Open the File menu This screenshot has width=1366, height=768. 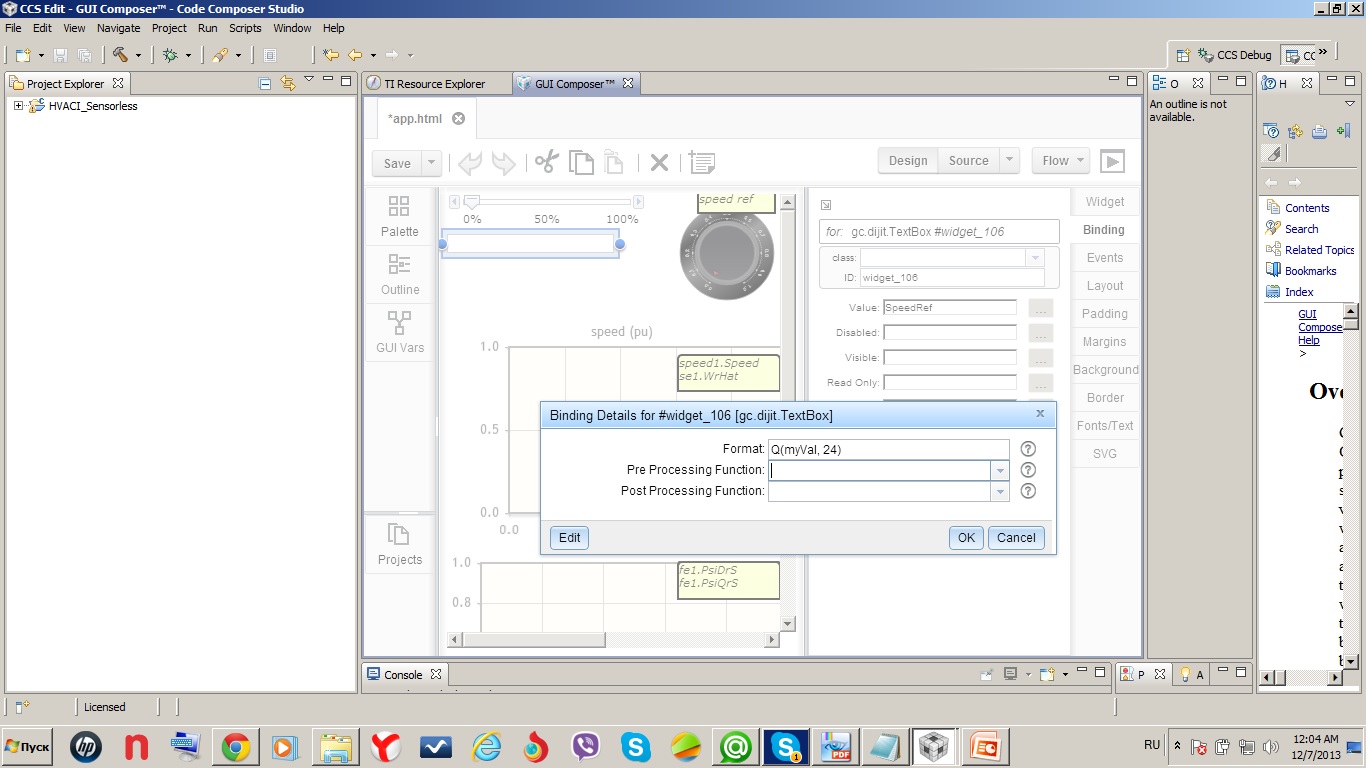coord(14,28)
